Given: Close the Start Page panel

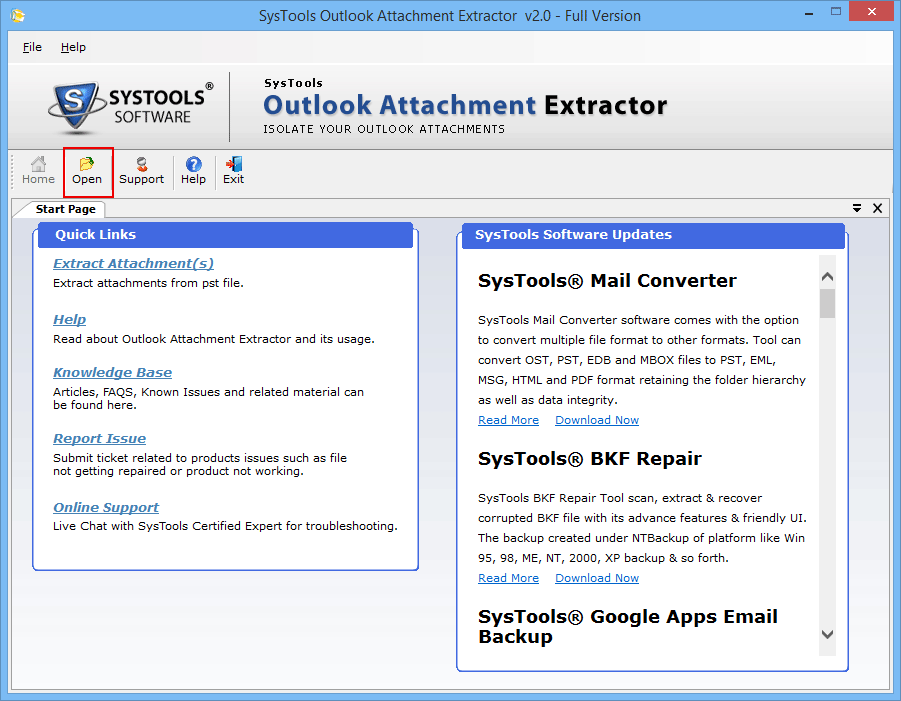Looking at the screenshot, I should point(877,208).
